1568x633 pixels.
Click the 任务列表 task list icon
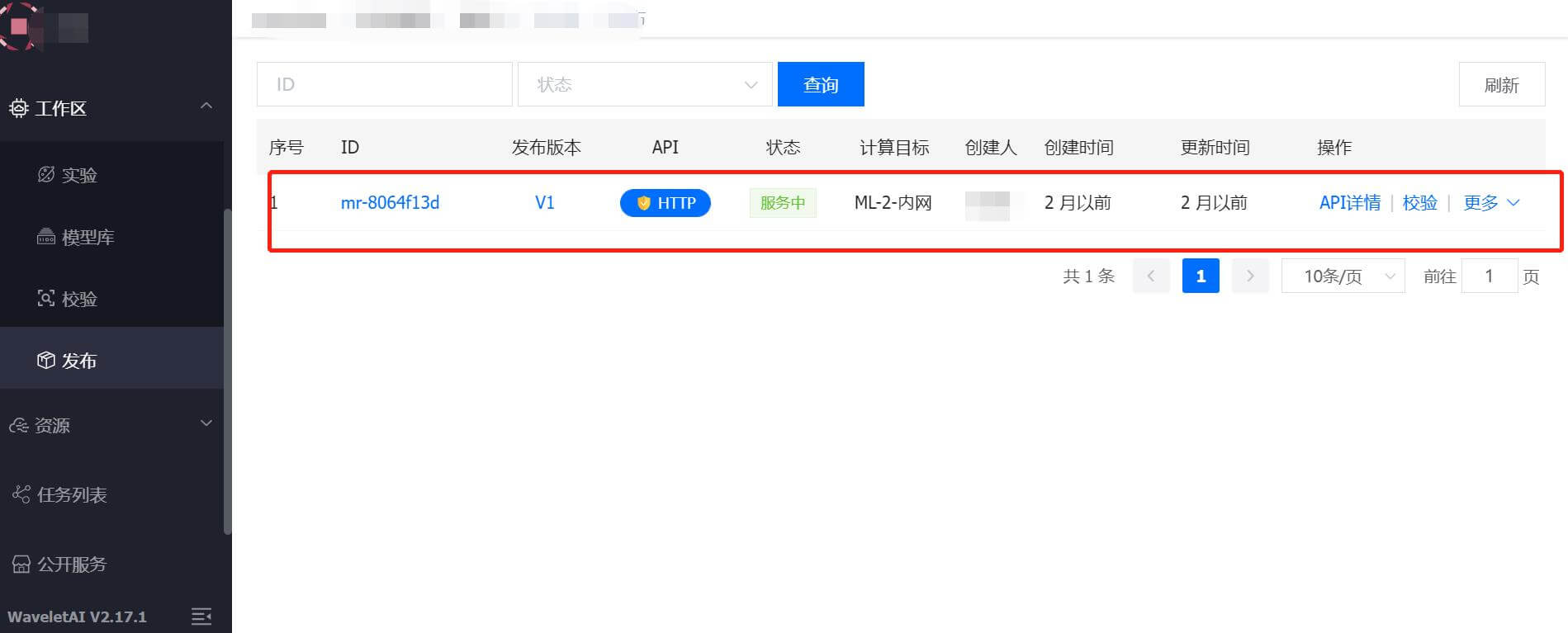click(x=21, y=494)
